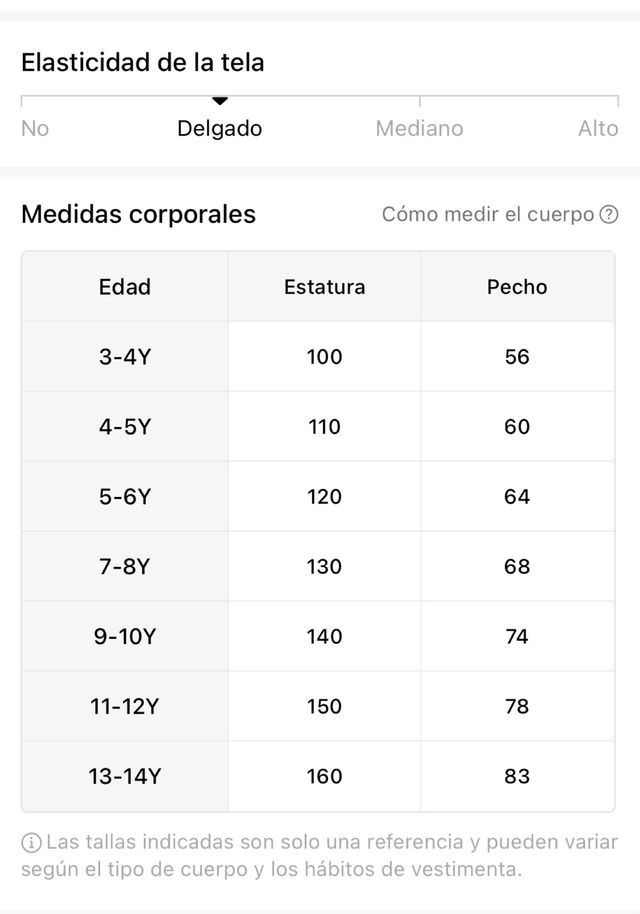Click the 'Elasticidad de la tela' heading
The width and height of the screenshot is (640, 914).
tap(143, 62)
